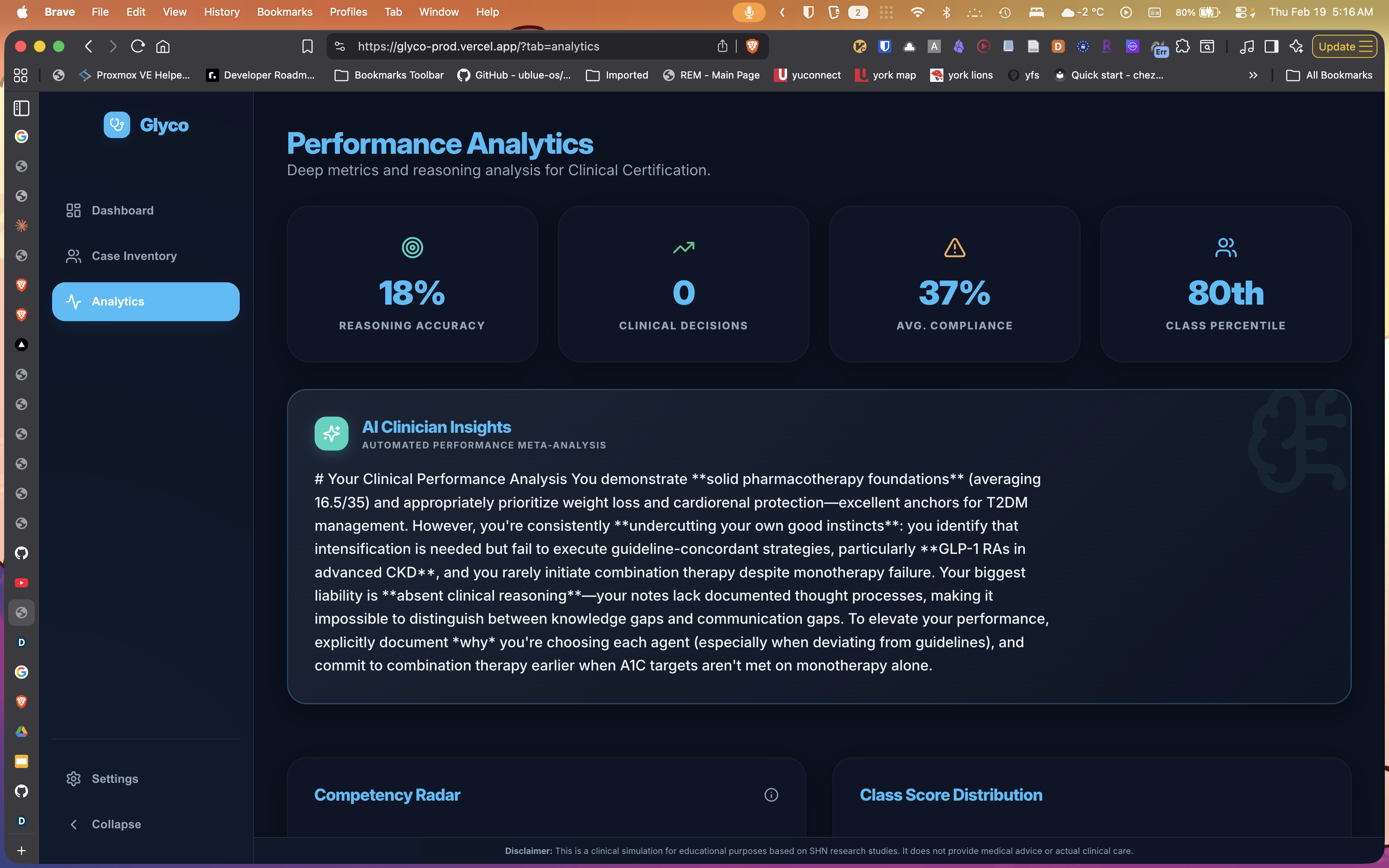The height and width of the screenshot is (868, 1389).
Task: Switch to the Case Inventory tab
Action: (134, 256)
